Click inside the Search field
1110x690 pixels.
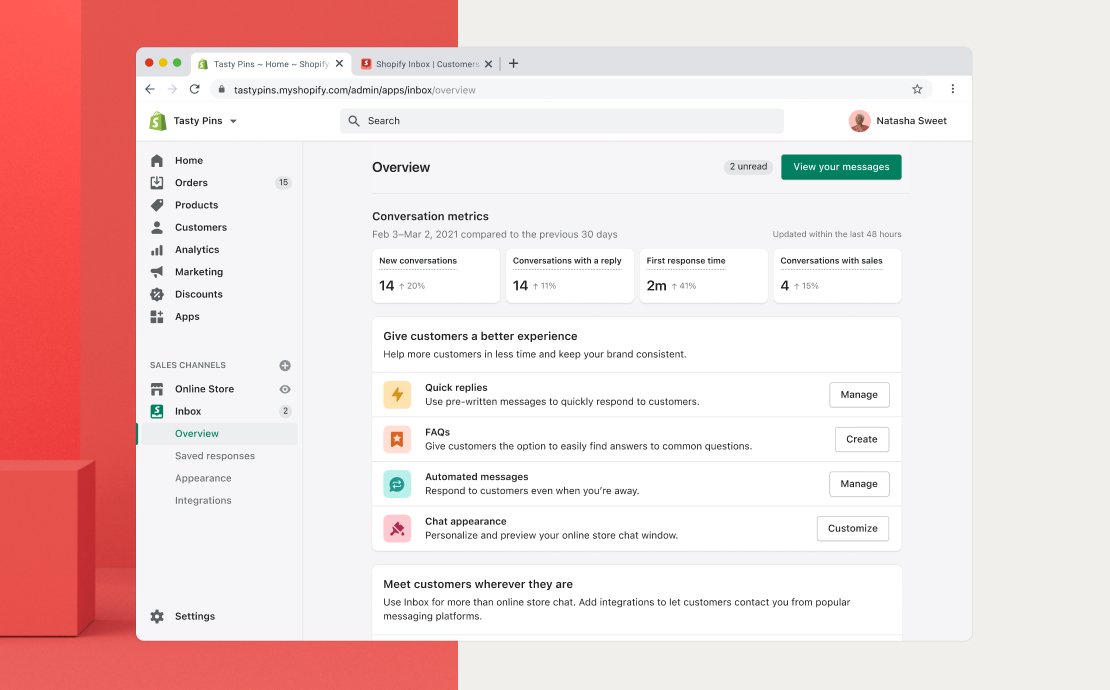click(x=500, y=120)
